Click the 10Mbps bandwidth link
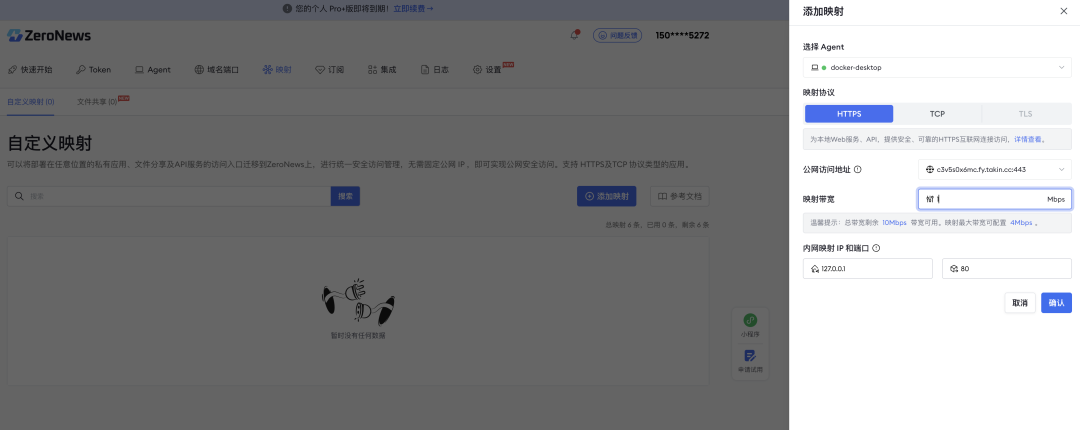This screenshot has height=430, width=1080. tap(894, 223)
